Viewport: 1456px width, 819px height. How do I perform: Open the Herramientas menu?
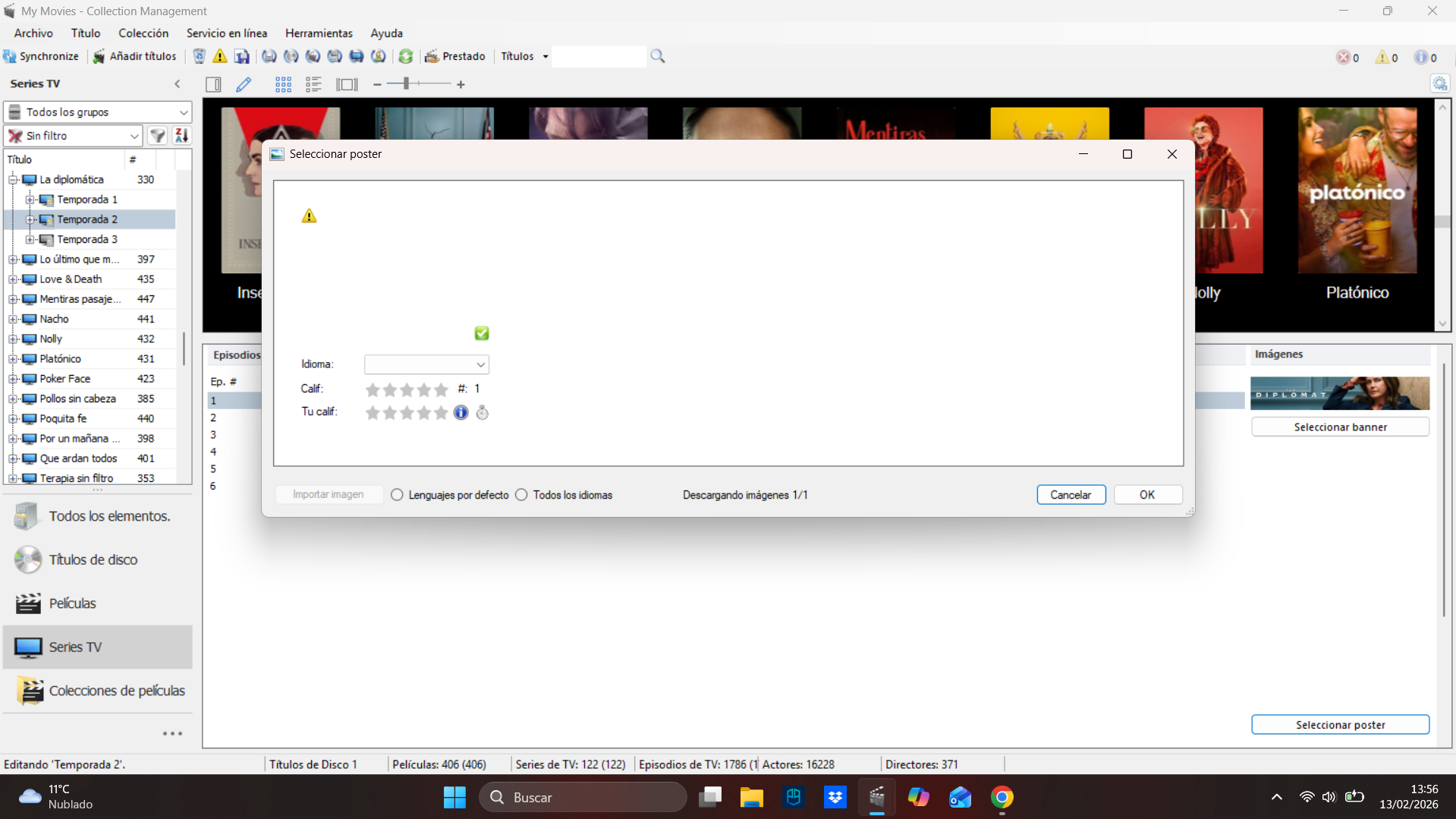coord(319,33)
